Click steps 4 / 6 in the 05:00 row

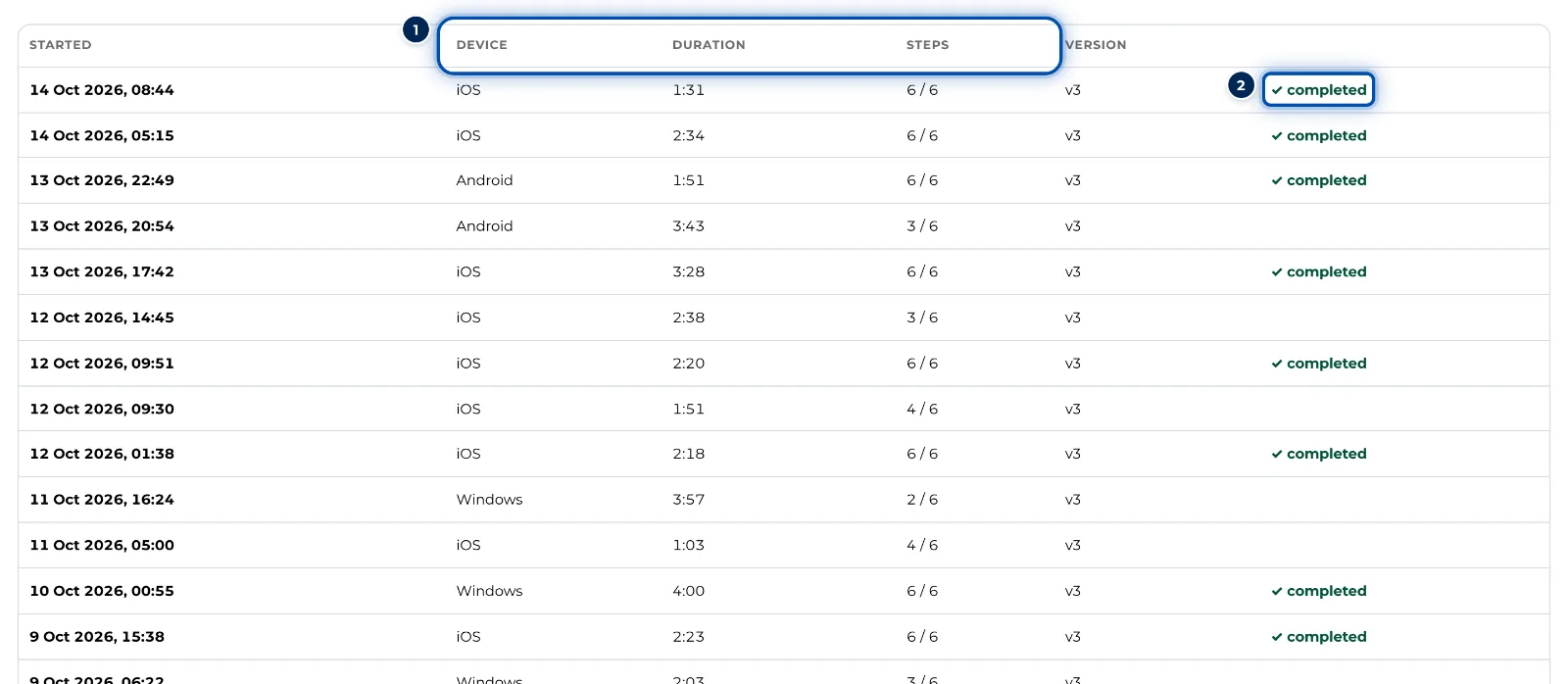(922, 545)
